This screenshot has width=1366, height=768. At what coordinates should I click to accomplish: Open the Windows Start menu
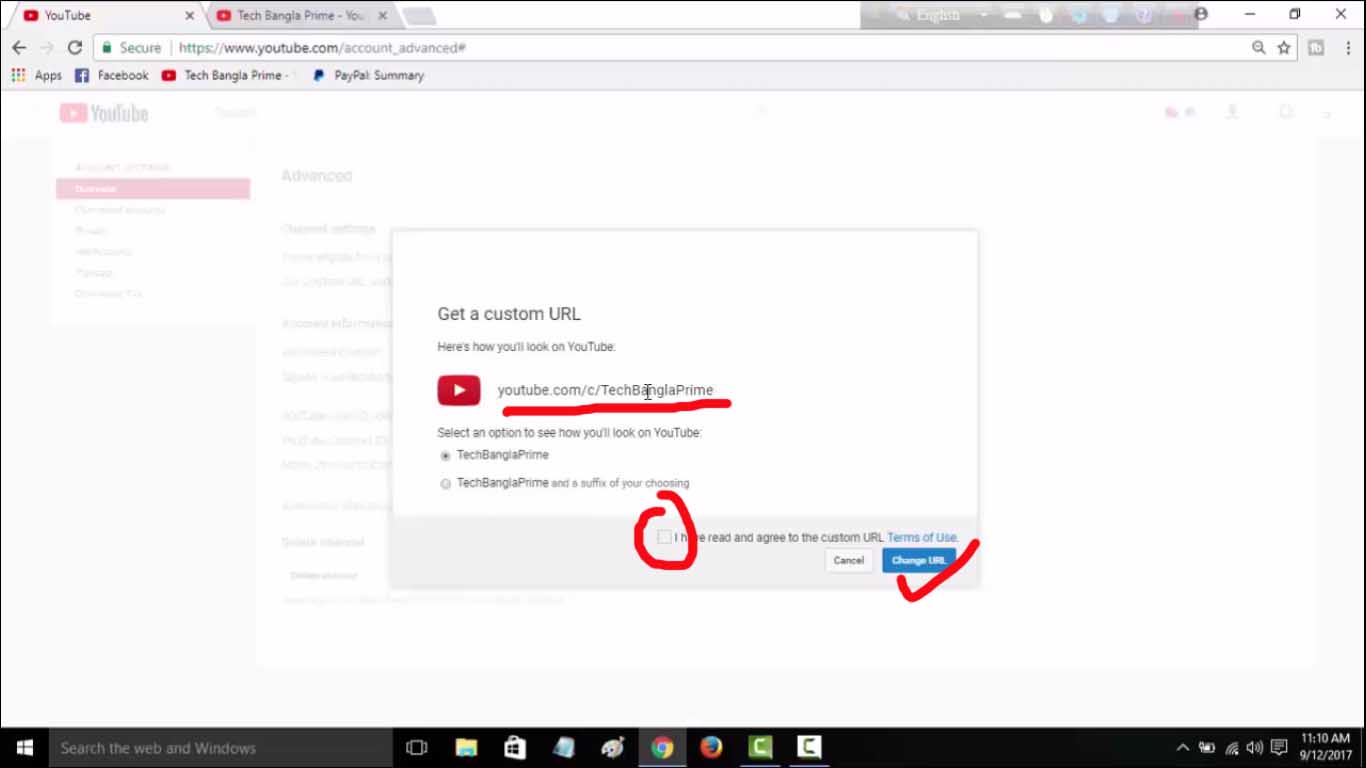[x=24, y=747]
